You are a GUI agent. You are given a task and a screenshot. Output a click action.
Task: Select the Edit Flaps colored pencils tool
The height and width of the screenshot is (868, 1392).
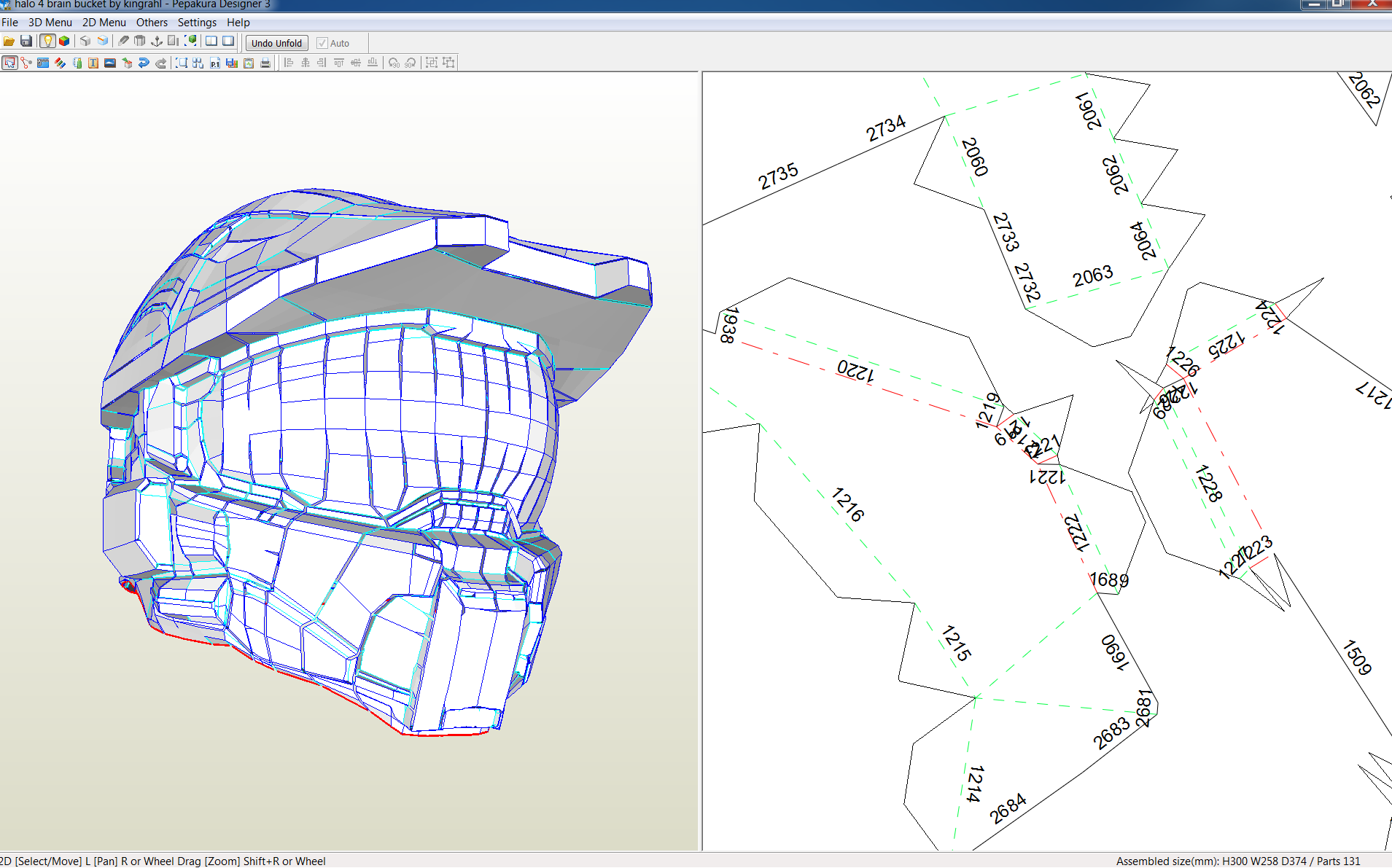(60, 63)
